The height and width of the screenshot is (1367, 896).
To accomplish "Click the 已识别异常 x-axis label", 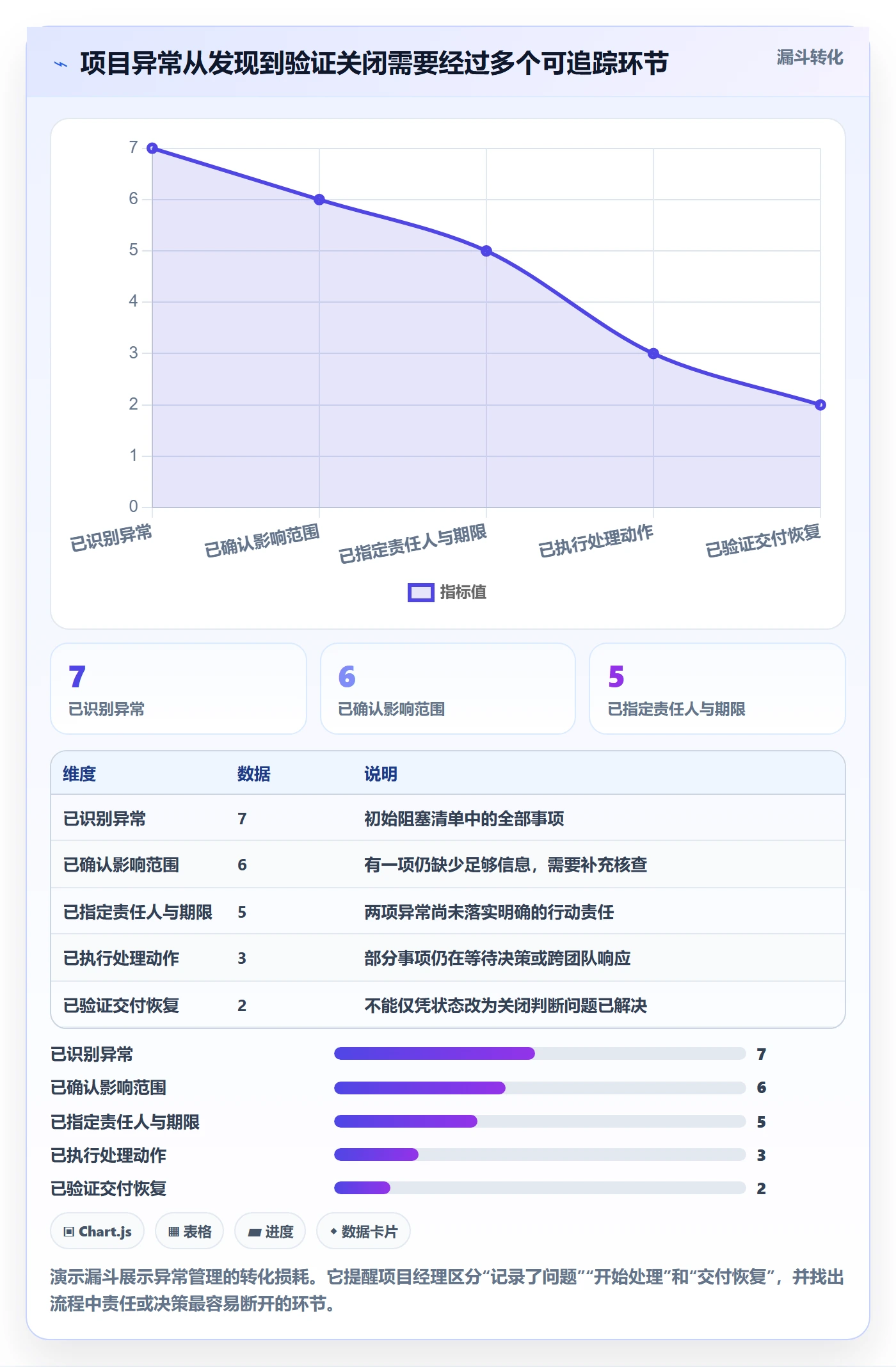I will coord(111,538).
